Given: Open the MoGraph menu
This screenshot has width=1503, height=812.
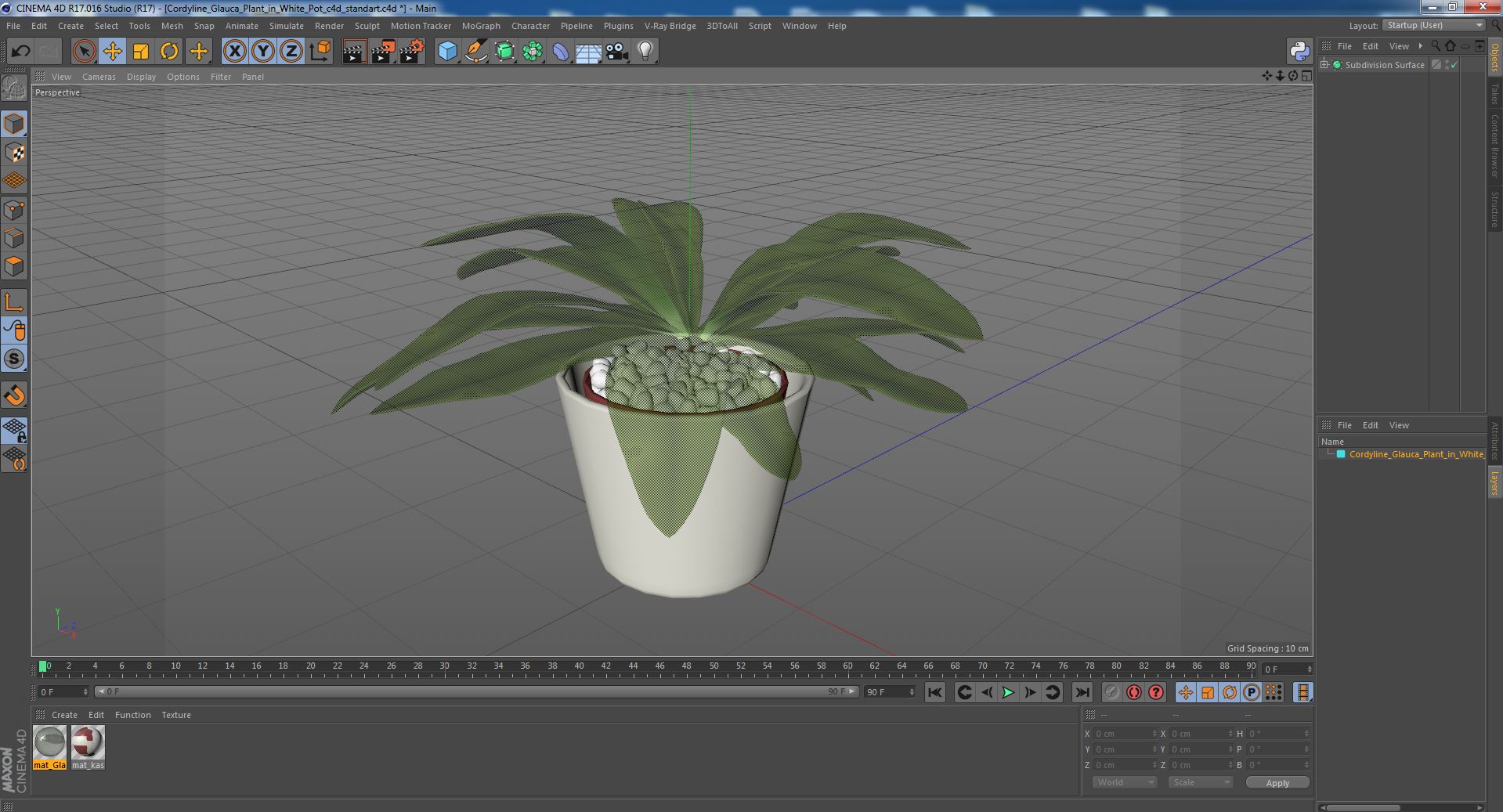Looking at the screenshot, I should (481, 26).
